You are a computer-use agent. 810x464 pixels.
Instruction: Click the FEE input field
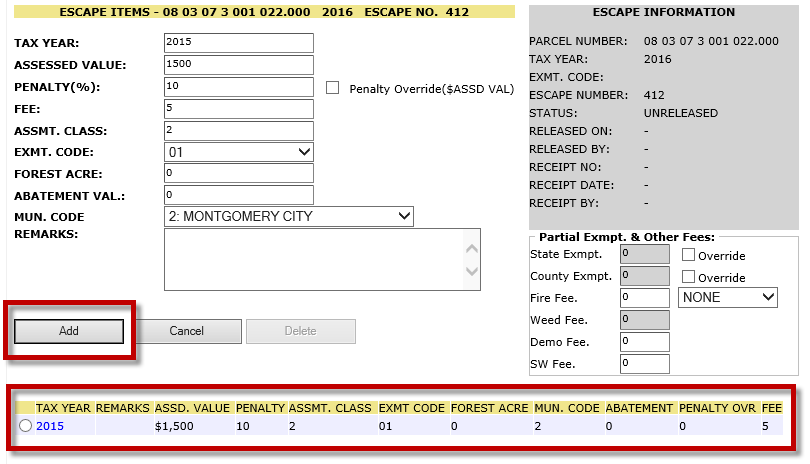239,109
